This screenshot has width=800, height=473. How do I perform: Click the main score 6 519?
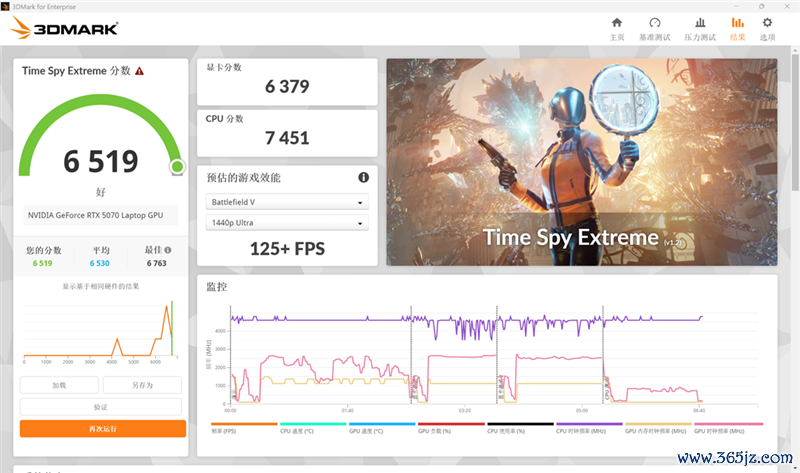tap(101, 161)
